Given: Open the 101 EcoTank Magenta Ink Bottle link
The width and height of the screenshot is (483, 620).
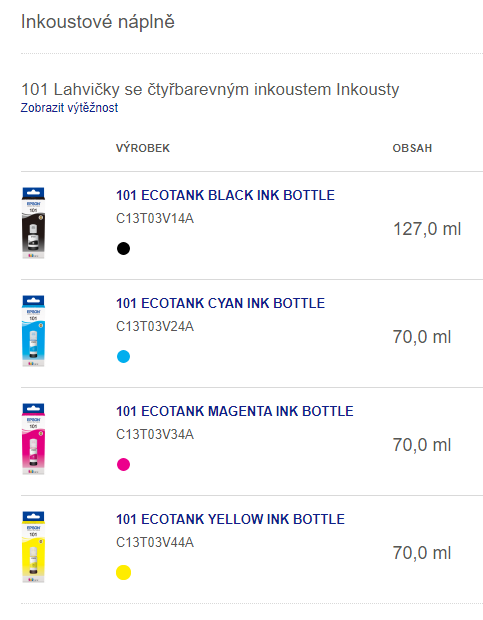Looking at the screenshot, I should coord(234,411).
